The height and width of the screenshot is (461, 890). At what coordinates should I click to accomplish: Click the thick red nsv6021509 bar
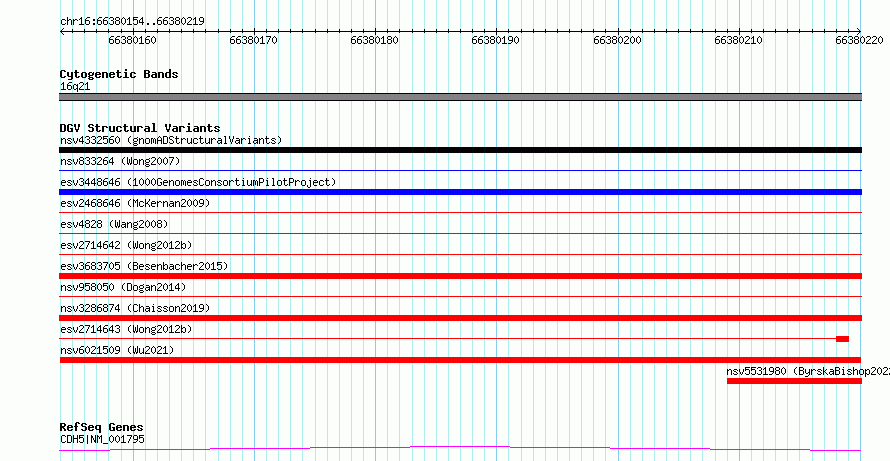(460, 360)
